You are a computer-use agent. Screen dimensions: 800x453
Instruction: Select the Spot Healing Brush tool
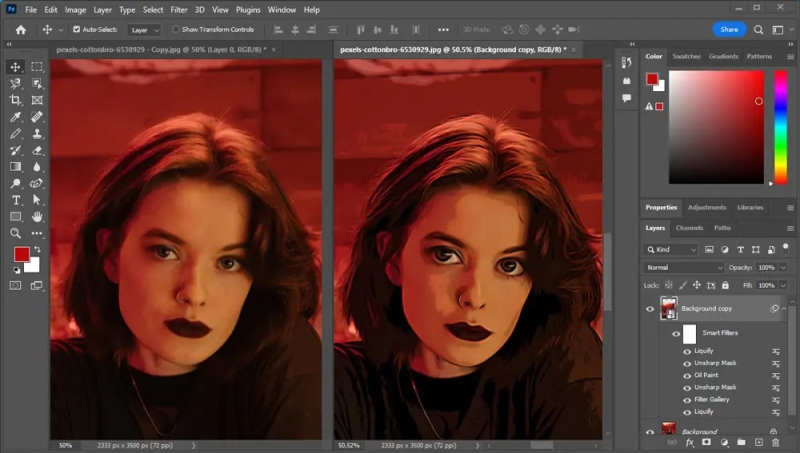point(37,117)
